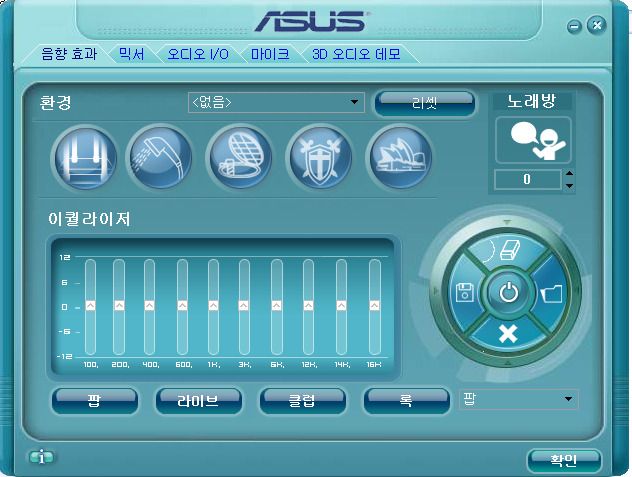The width and height of the screenshot is (632, 477).
Task: Minimize the ASUS audio window
Action: [x=574, y=27]
